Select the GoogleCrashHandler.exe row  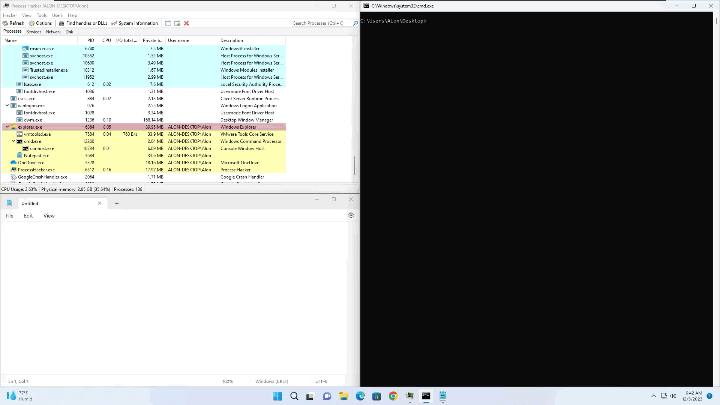tap(144, 177)
